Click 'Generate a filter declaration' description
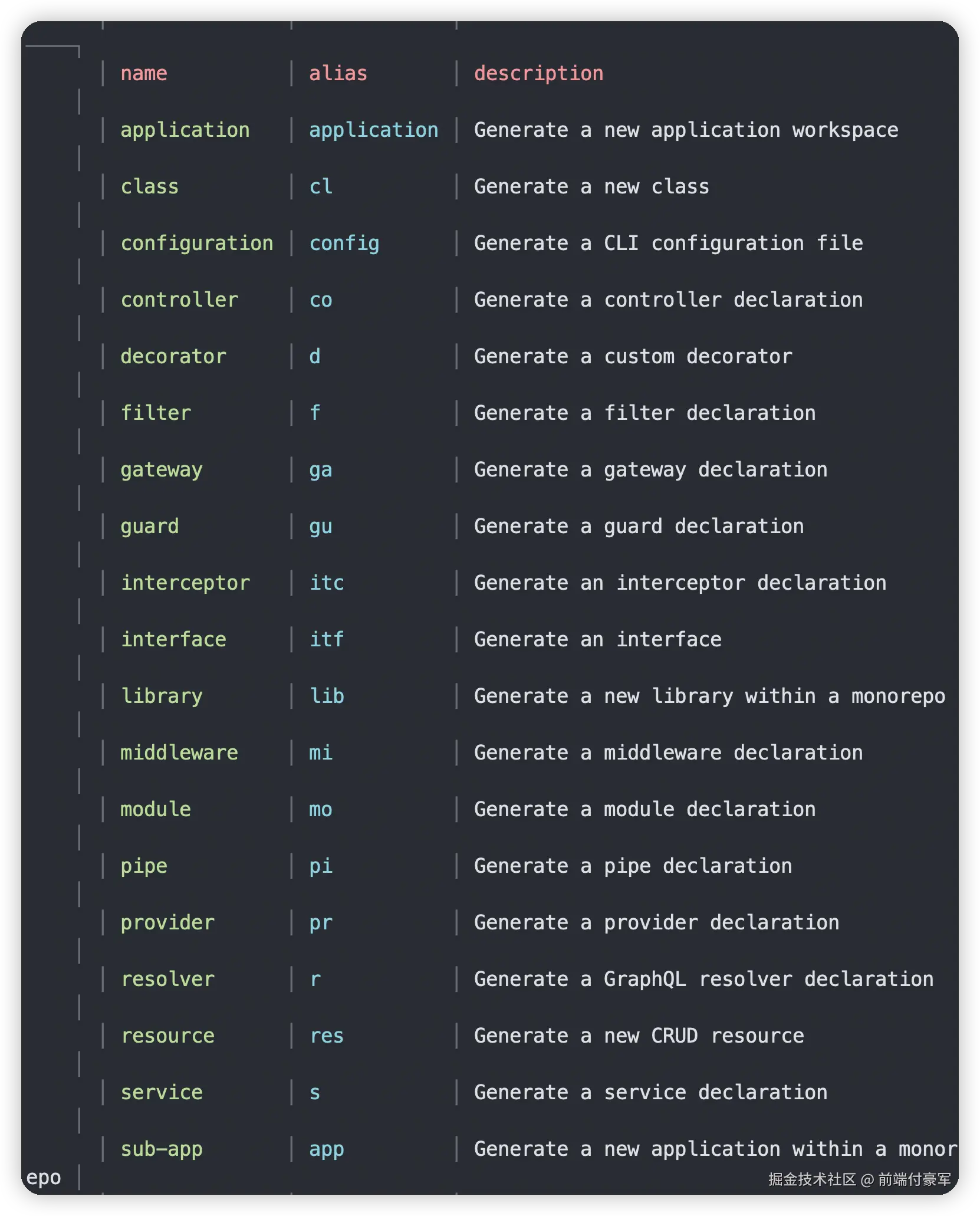The width and height of the screenshot is (980, 1216). click(x=644, y=413)
